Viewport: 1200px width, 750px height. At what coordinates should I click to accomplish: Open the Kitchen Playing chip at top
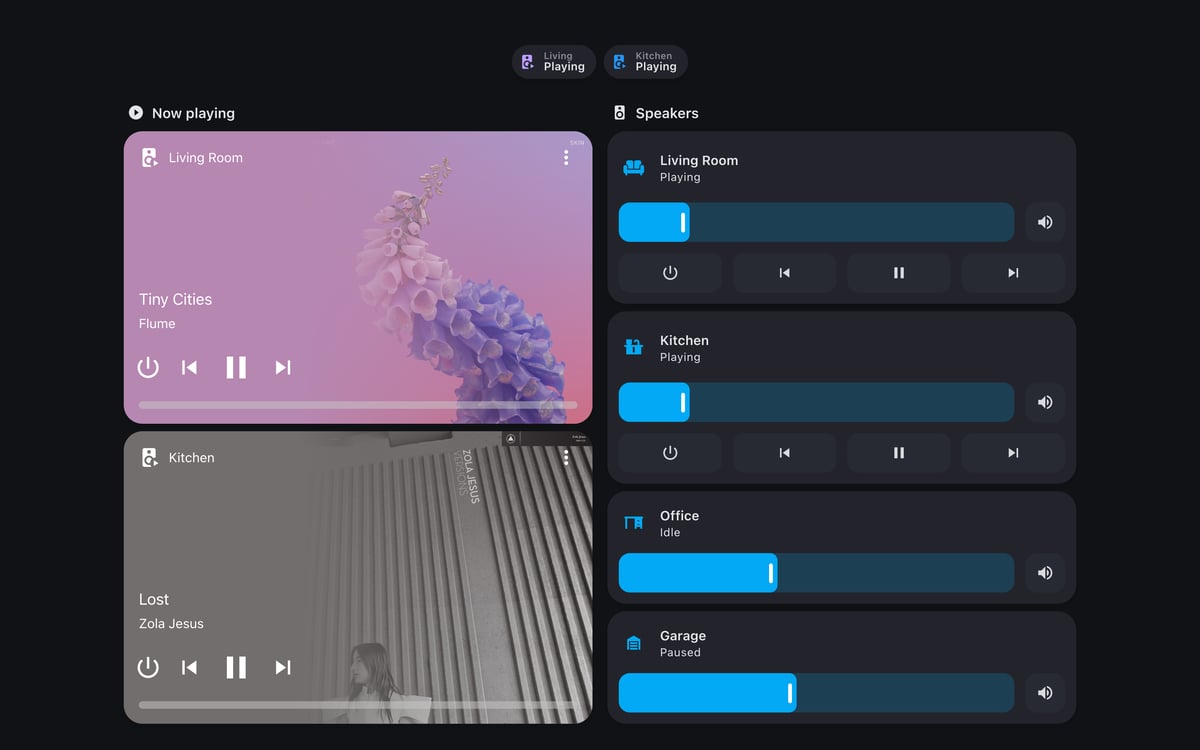[x=645, y=62]
